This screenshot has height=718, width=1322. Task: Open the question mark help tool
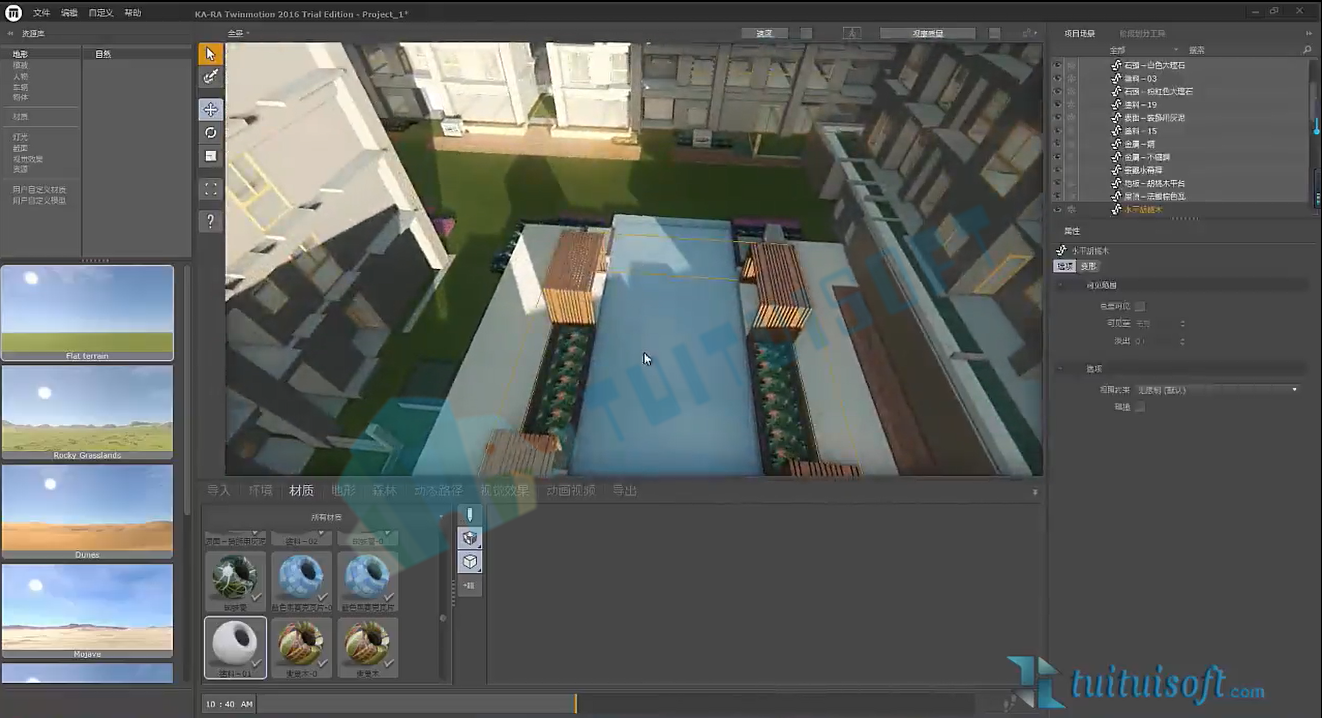click(x=210, y=221)
